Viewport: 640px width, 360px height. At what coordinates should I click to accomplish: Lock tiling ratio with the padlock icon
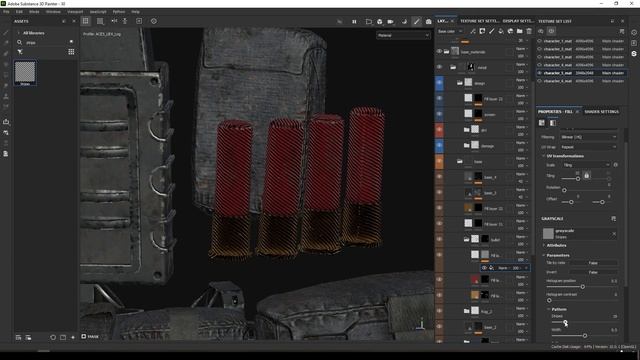(x=587, y=176)
